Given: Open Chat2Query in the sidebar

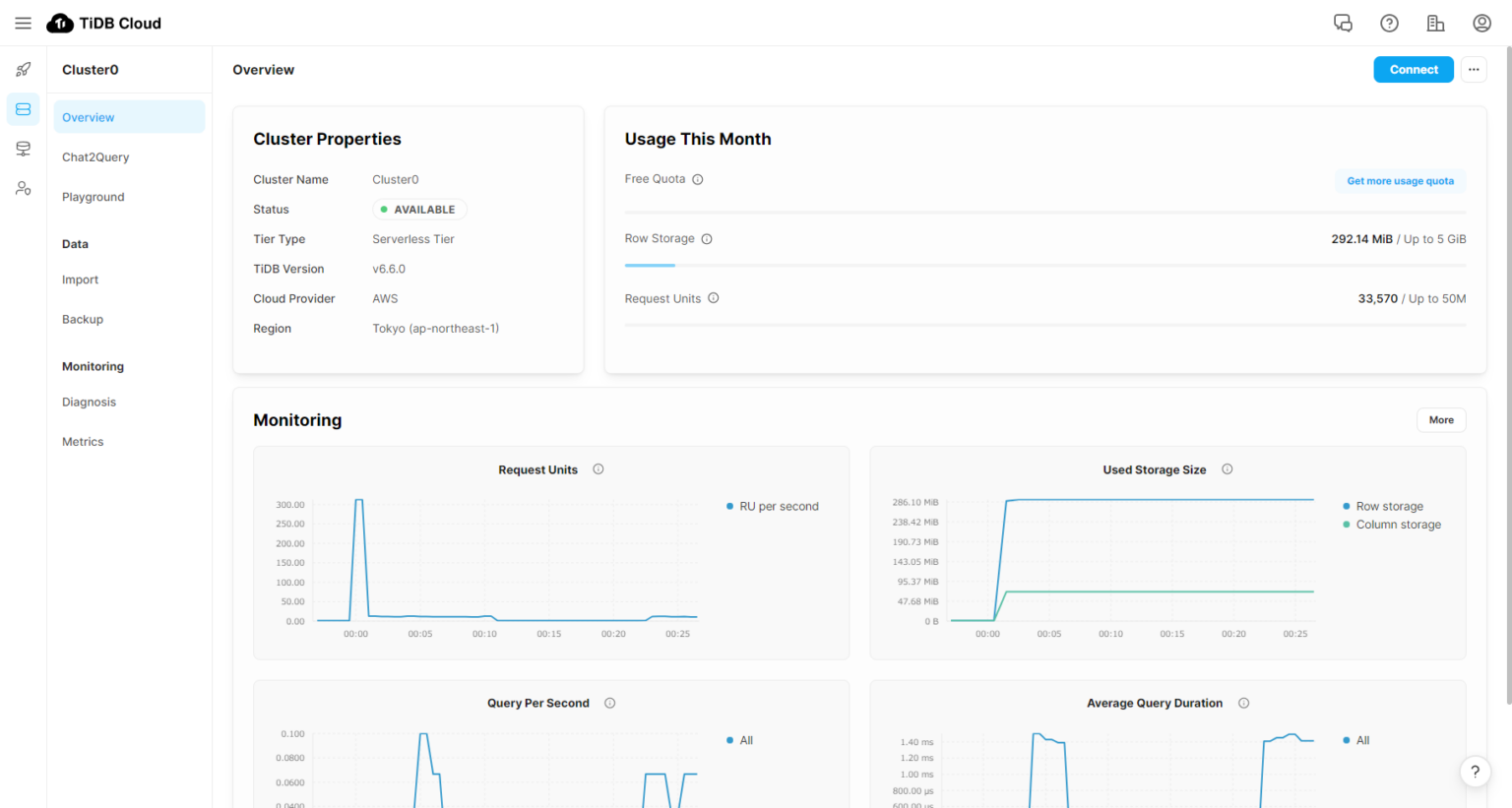Looking at the screenshot, I should click(95, 157).
